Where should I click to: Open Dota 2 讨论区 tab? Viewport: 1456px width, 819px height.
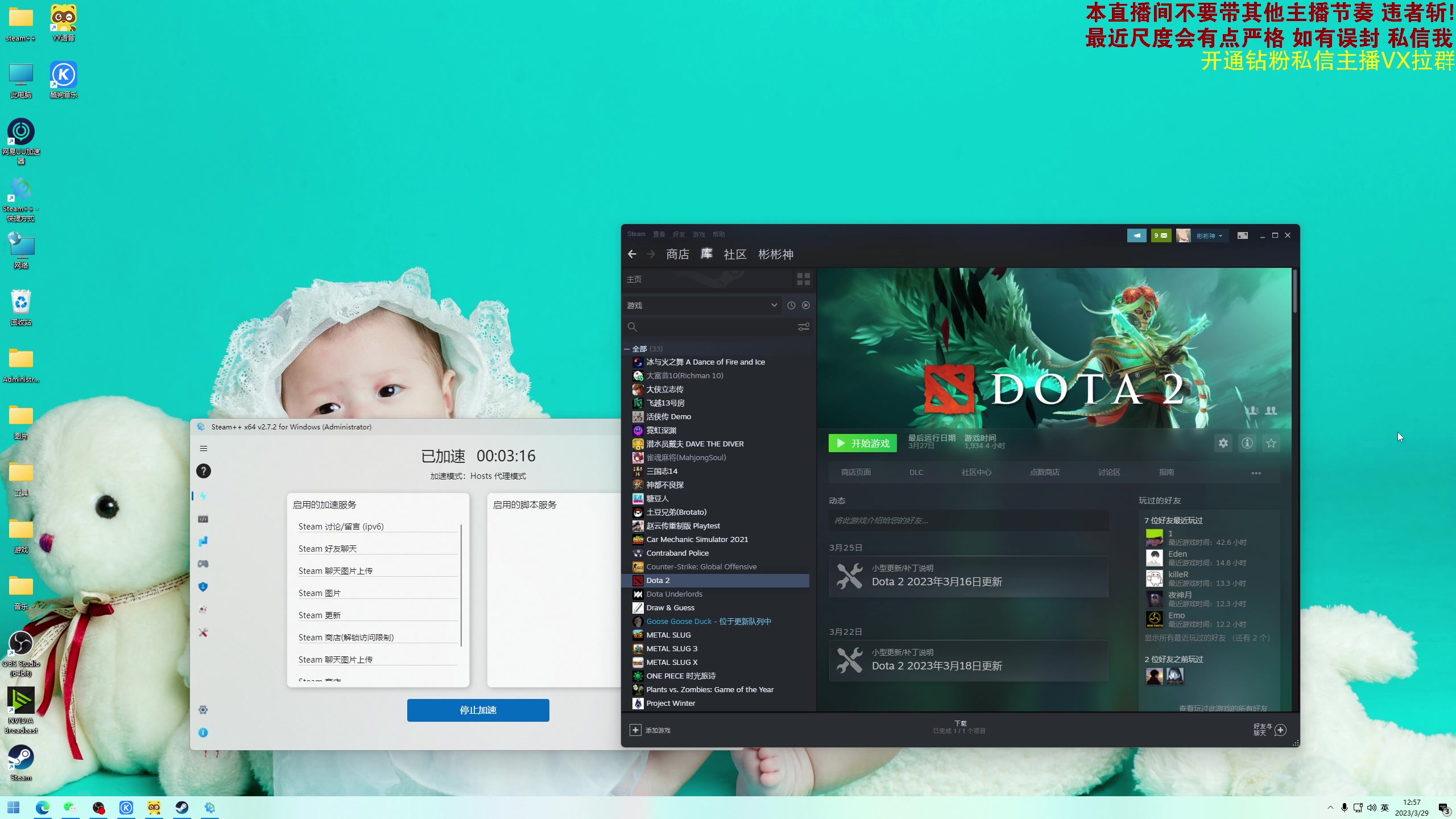pyautogui.click(x=1109, y=473)
